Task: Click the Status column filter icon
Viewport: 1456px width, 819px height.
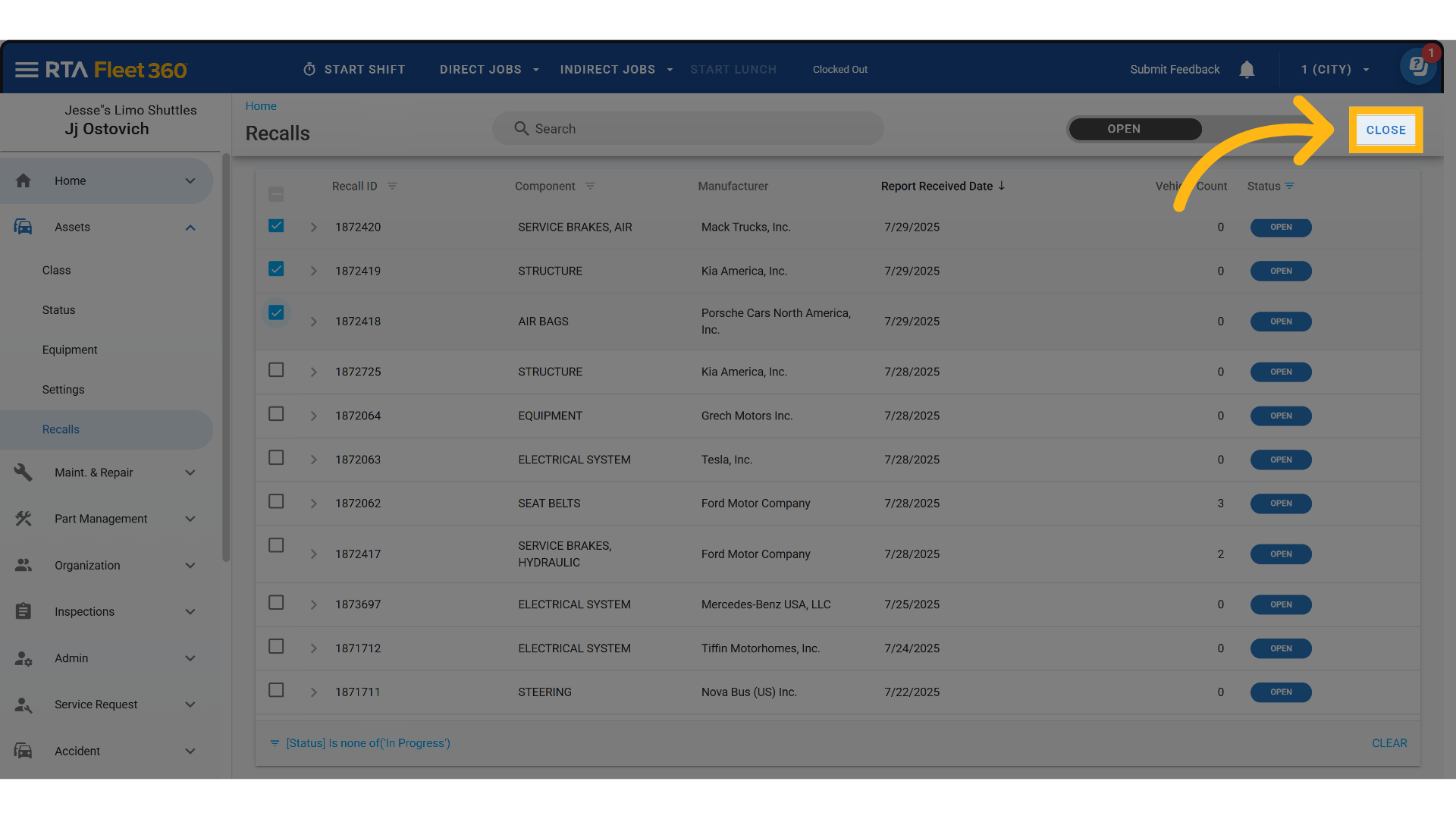Action: coord(1290,186)
